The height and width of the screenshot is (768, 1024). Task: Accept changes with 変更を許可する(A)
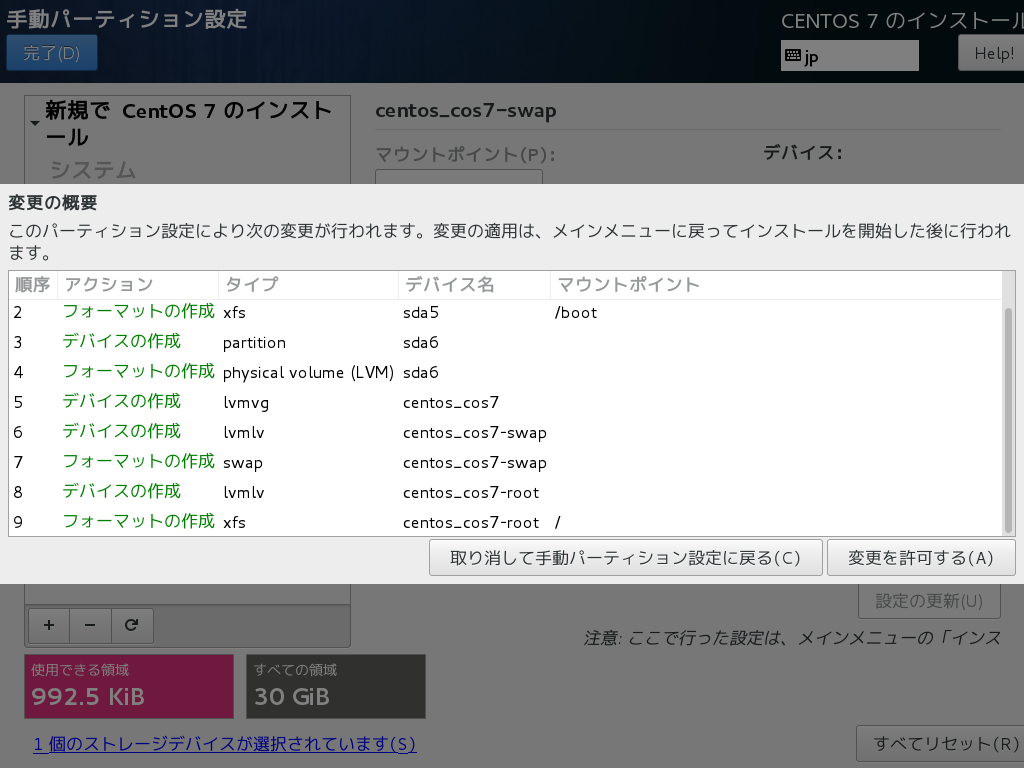[x=921, y=558]
